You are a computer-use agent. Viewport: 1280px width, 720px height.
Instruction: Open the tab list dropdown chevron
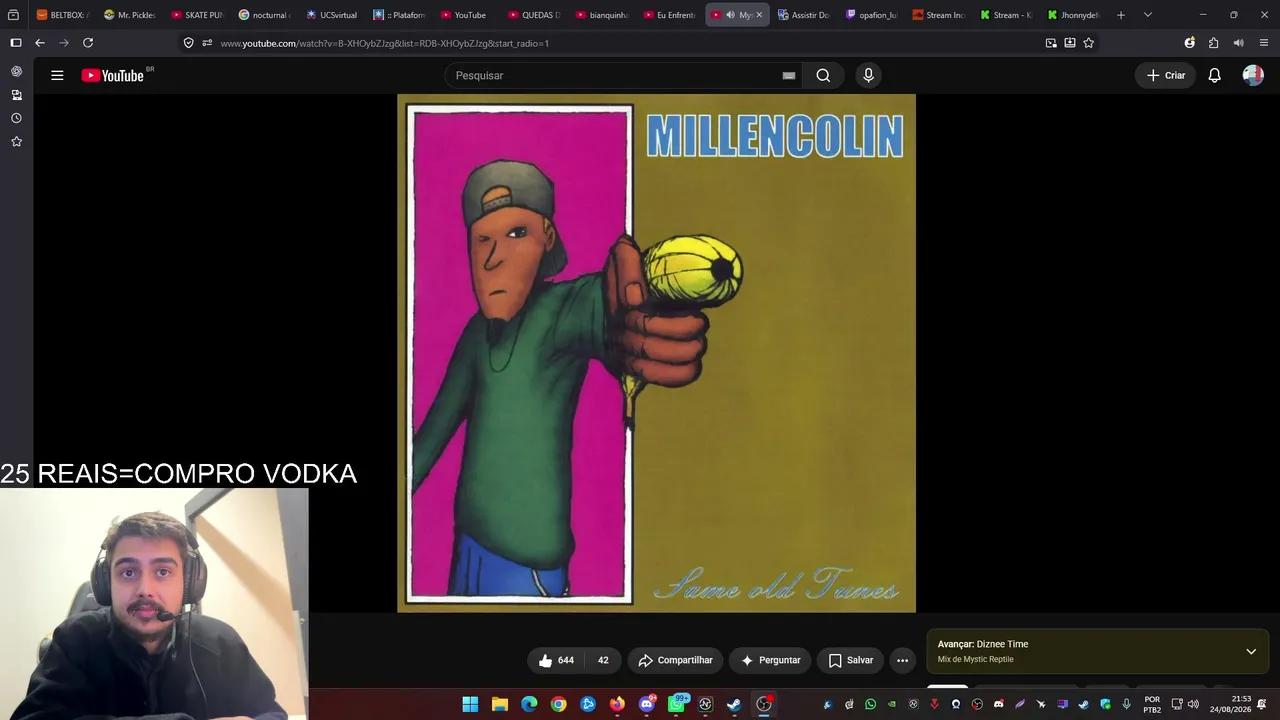click(x=1147, y=15)
